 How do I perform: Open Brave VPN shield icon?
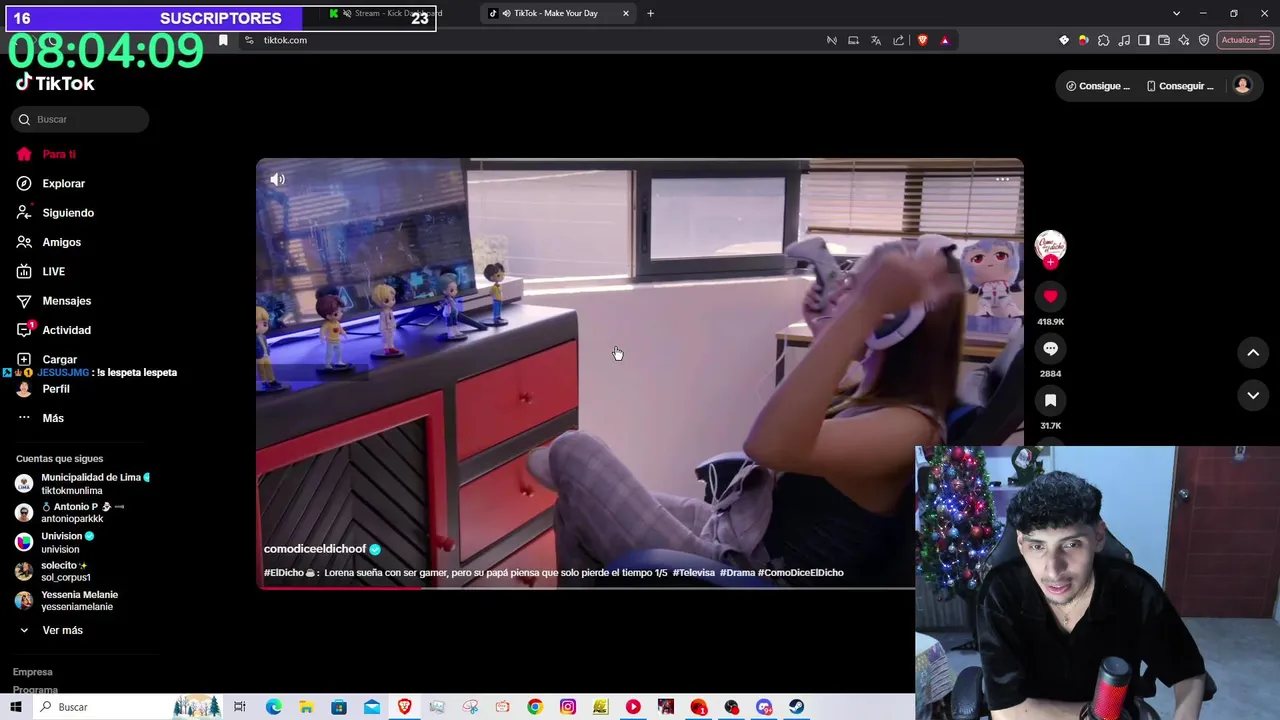pos(1204,40)
